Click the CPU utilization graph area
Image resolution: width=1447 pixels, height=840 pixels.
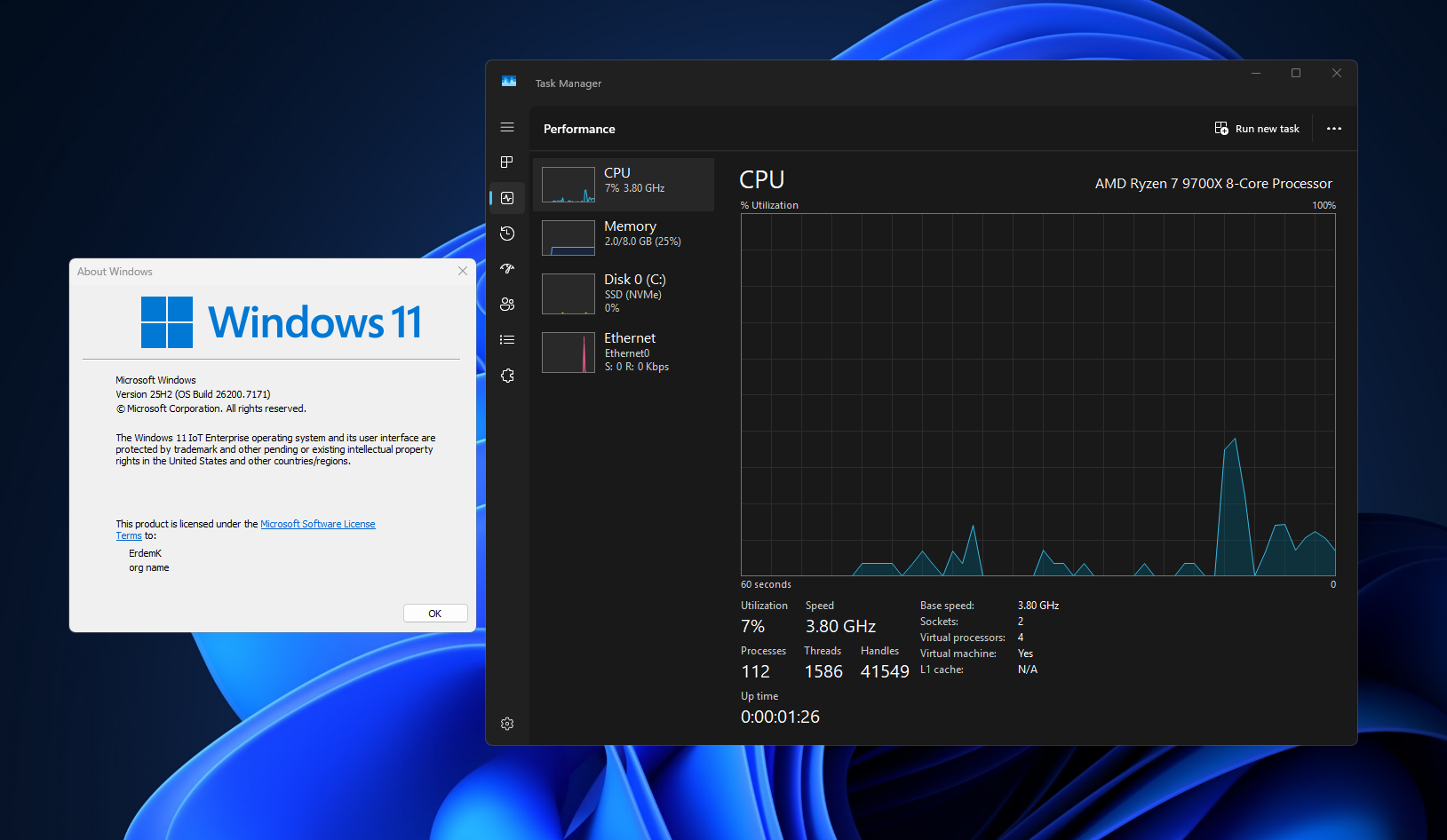click(1038, 395)
